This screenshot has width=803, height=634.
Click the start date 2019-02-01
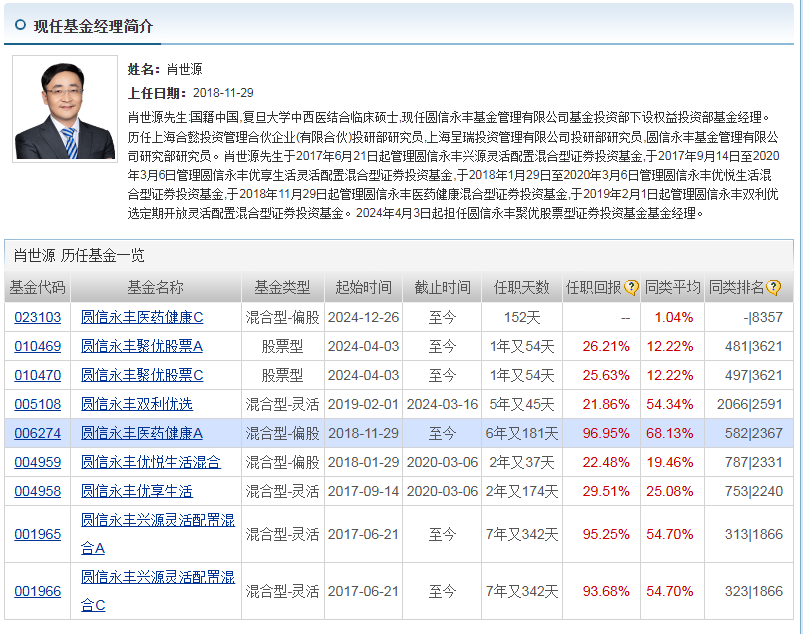363,405
